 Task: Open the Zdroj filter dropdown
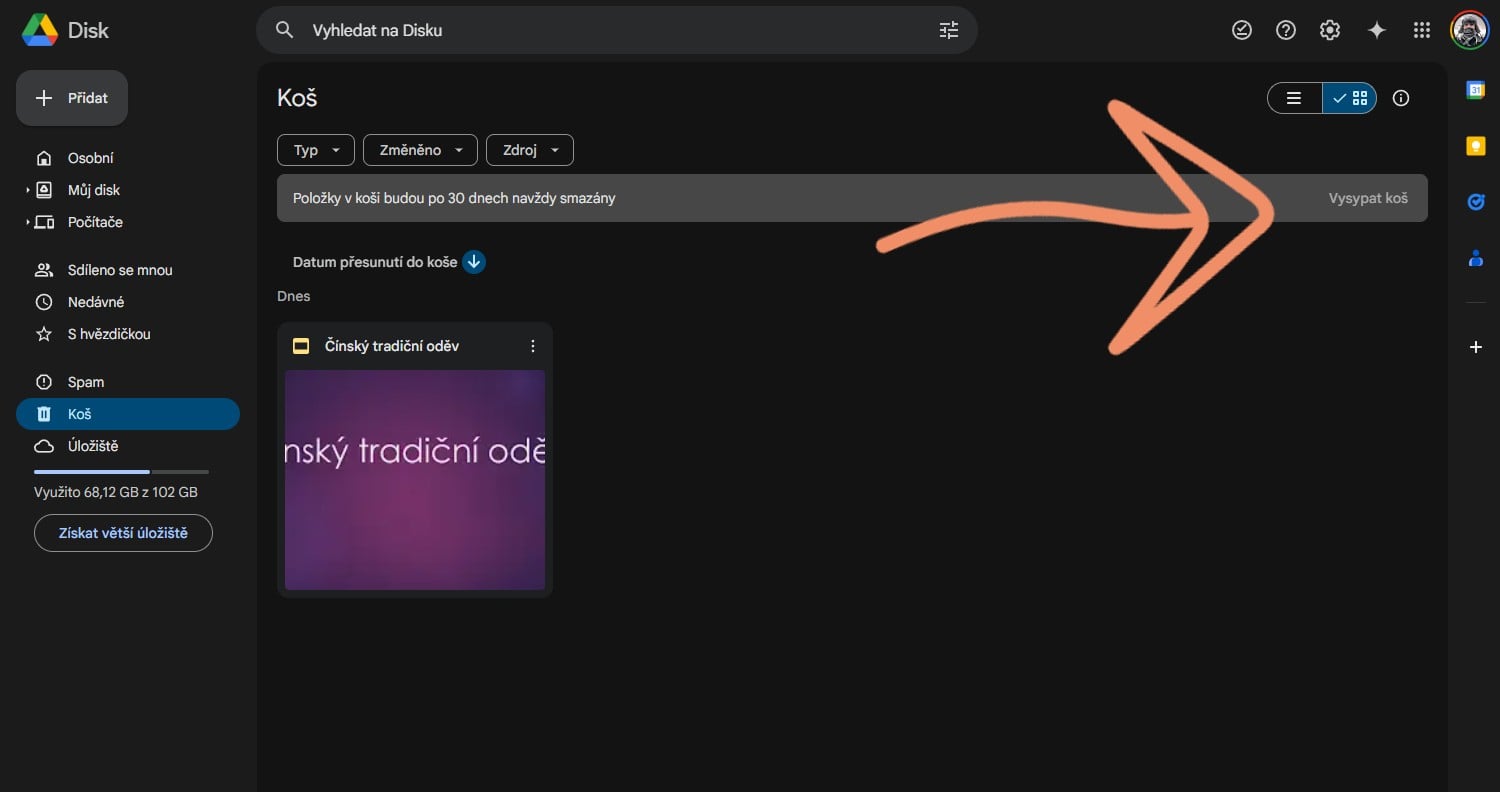click(x=530, y=150)
